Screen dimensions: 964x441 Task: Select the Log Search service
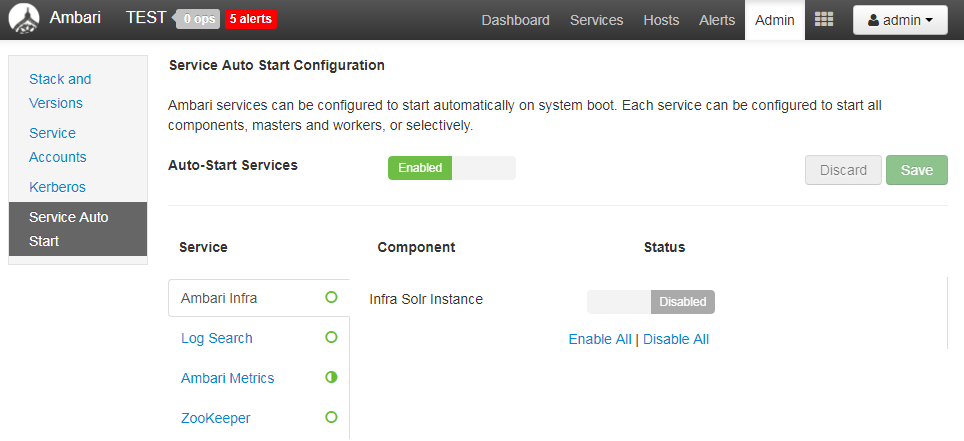click(x=216, y=338)
